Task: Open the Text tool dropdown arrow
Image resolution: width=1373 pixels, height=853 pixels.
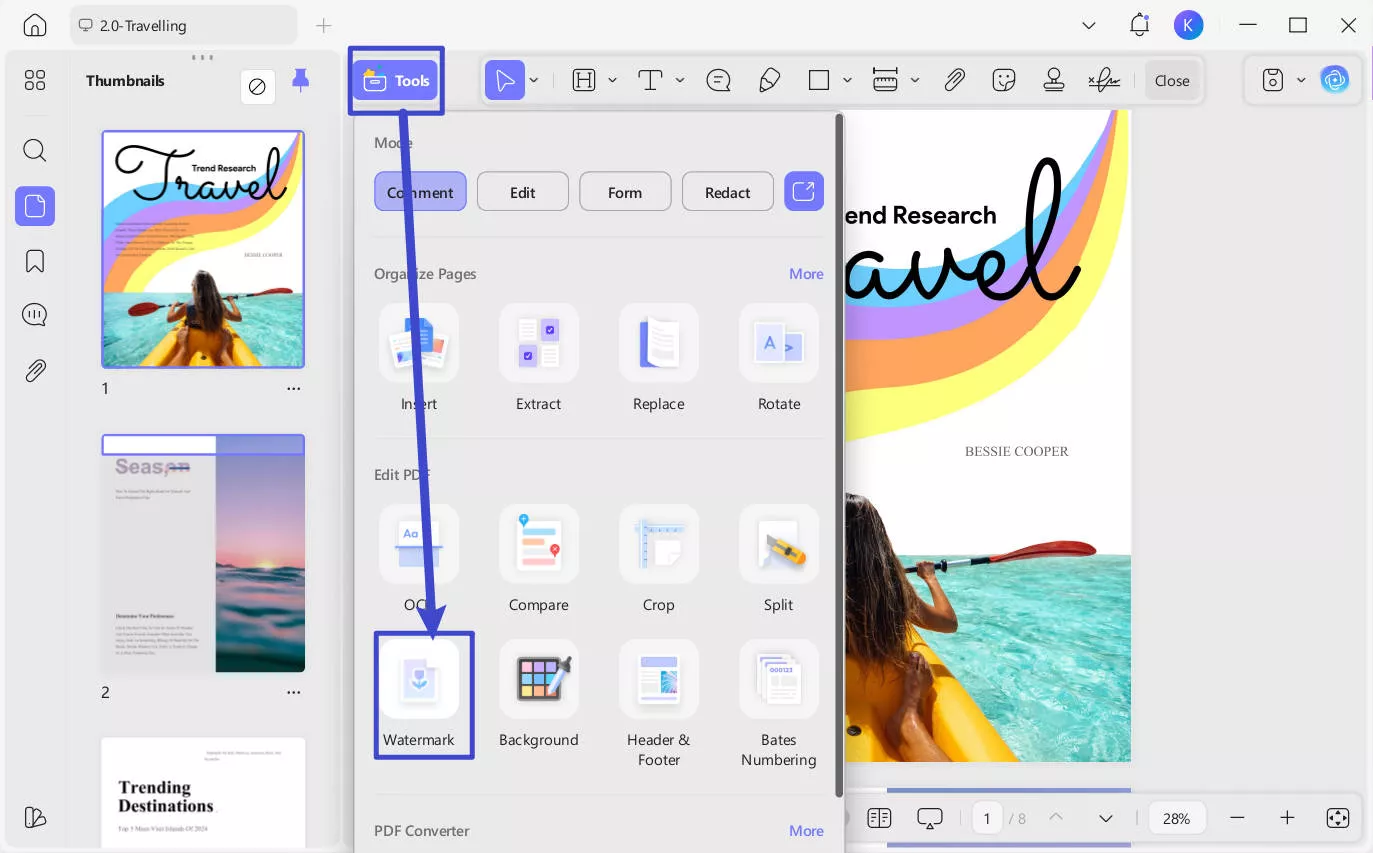Action: pyautogui.click(x=679, y=80)
